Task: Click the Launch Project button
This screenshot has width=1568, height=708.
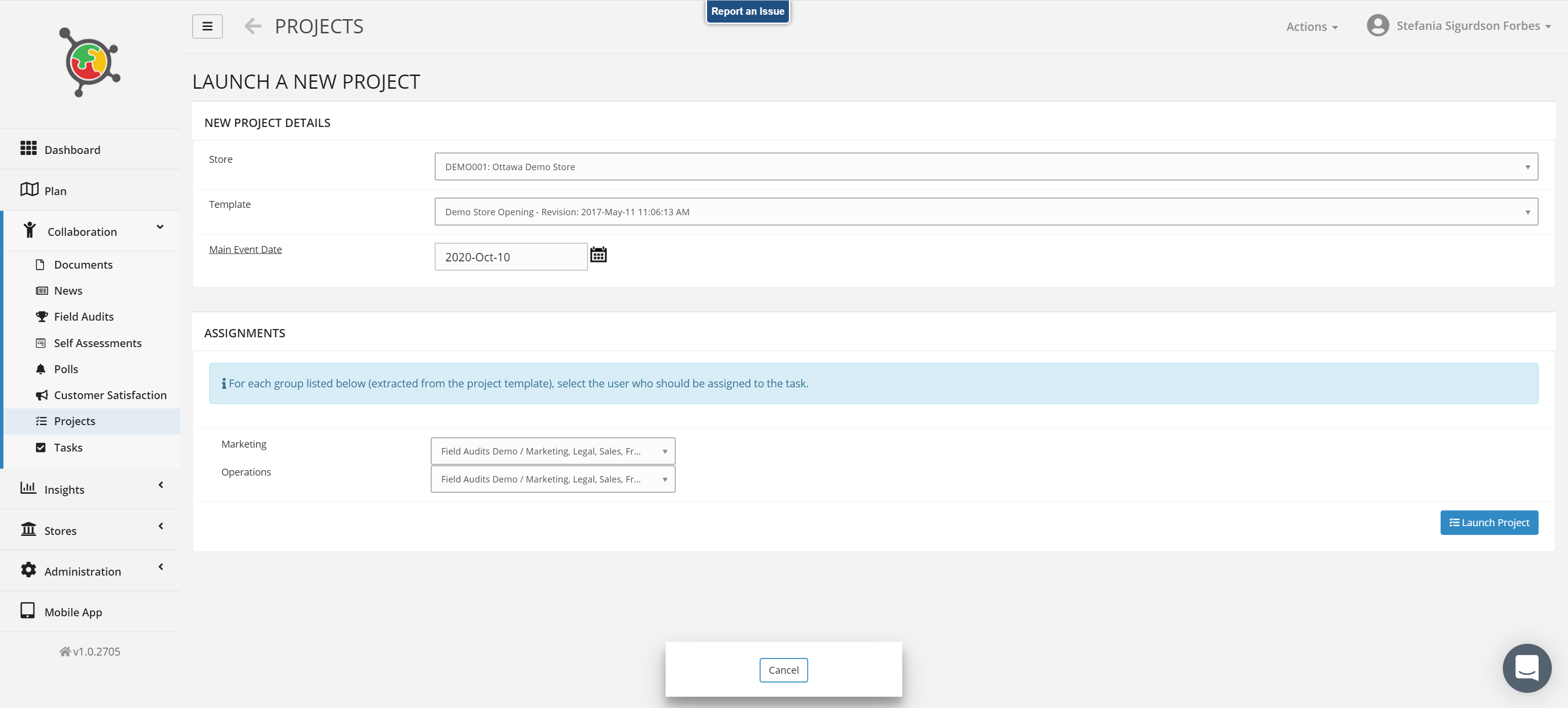Action: click(1488, 522)
